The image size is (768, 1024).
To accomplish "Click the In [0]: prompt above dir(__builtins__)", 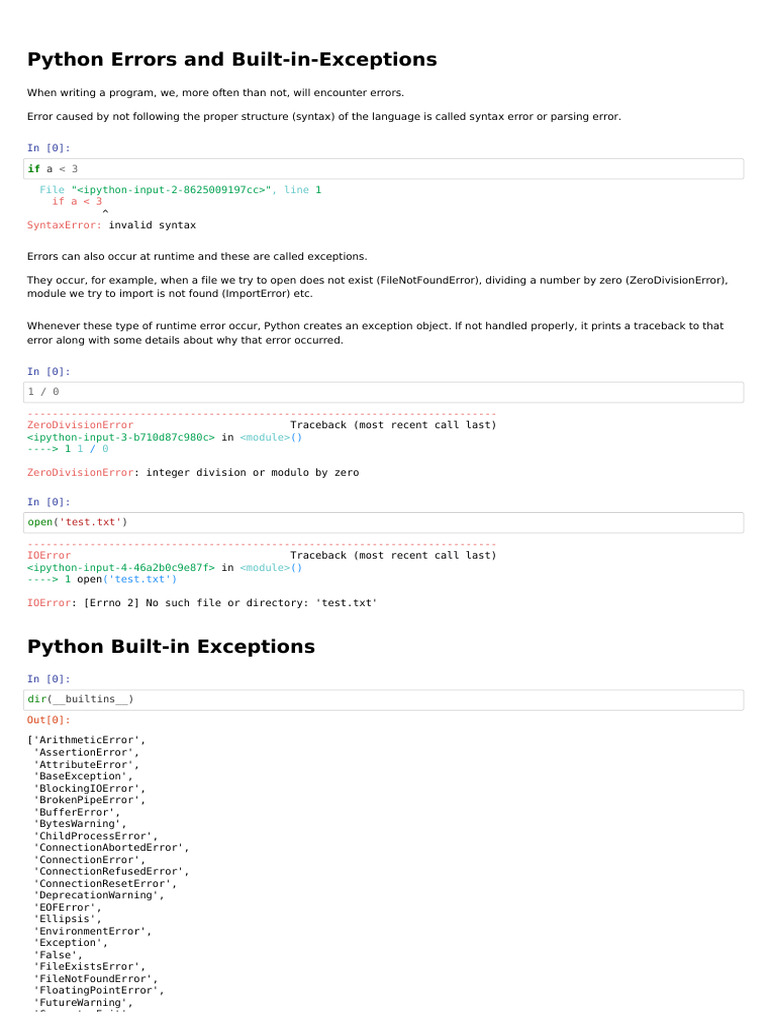I will (x=49, y=679).
